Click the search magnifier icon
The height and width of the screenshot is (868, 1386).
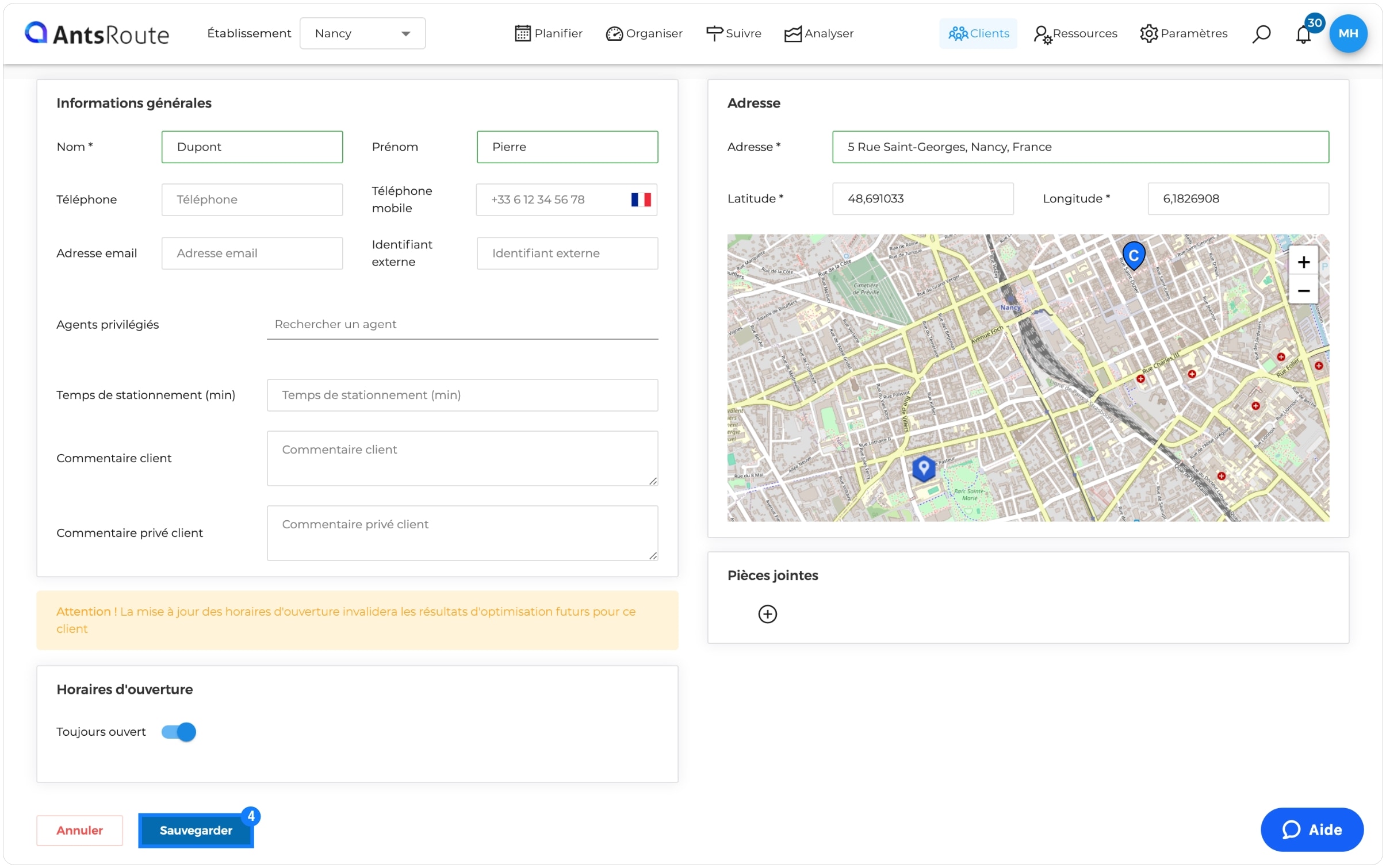pyautogui.click(x=1261, y=34)
